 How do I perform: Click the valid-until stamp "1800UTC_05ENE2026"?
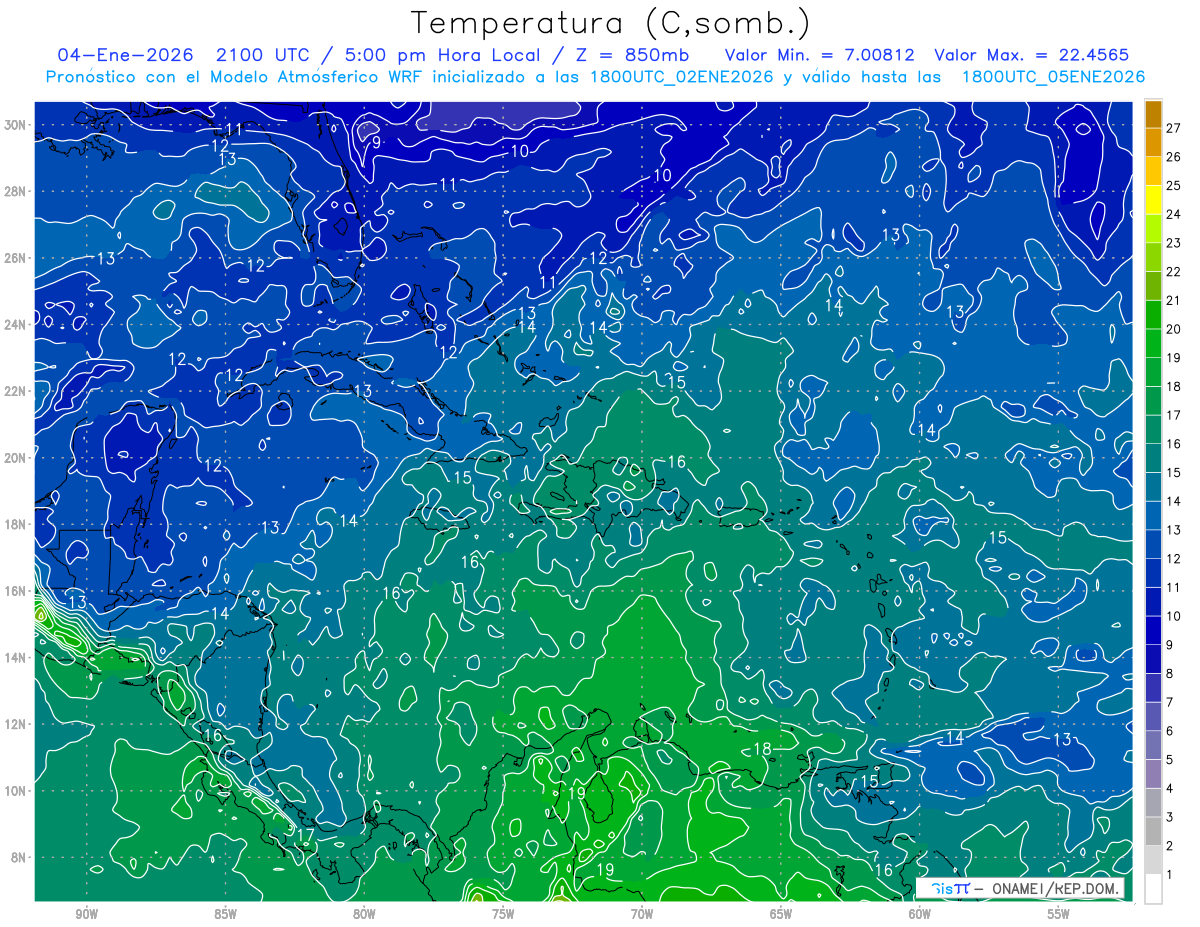click(1053, 77)
